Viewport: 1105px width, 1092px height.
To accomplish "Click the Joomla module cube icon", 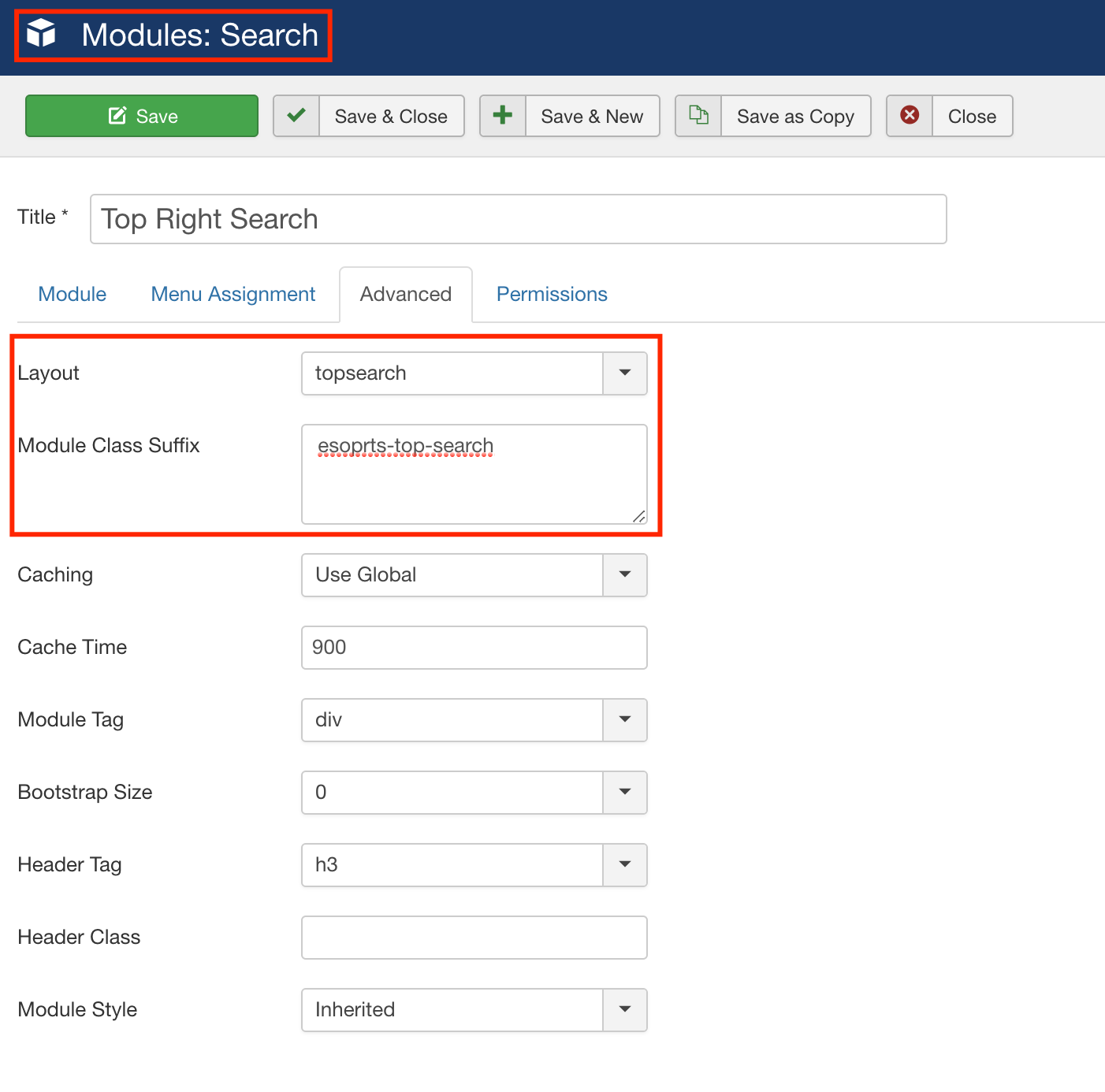I will (x=41, y=34).
